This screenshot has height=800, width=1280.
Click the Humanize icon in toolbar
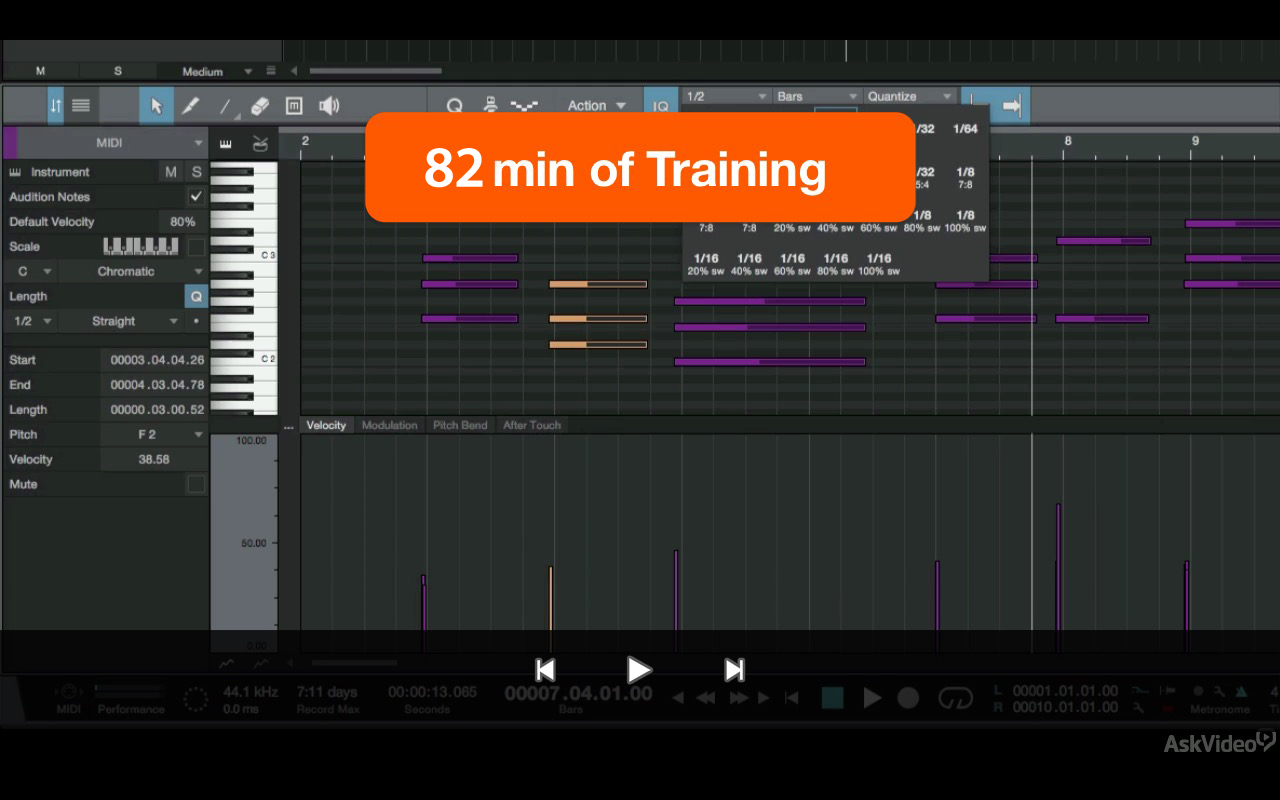[490, 105]
